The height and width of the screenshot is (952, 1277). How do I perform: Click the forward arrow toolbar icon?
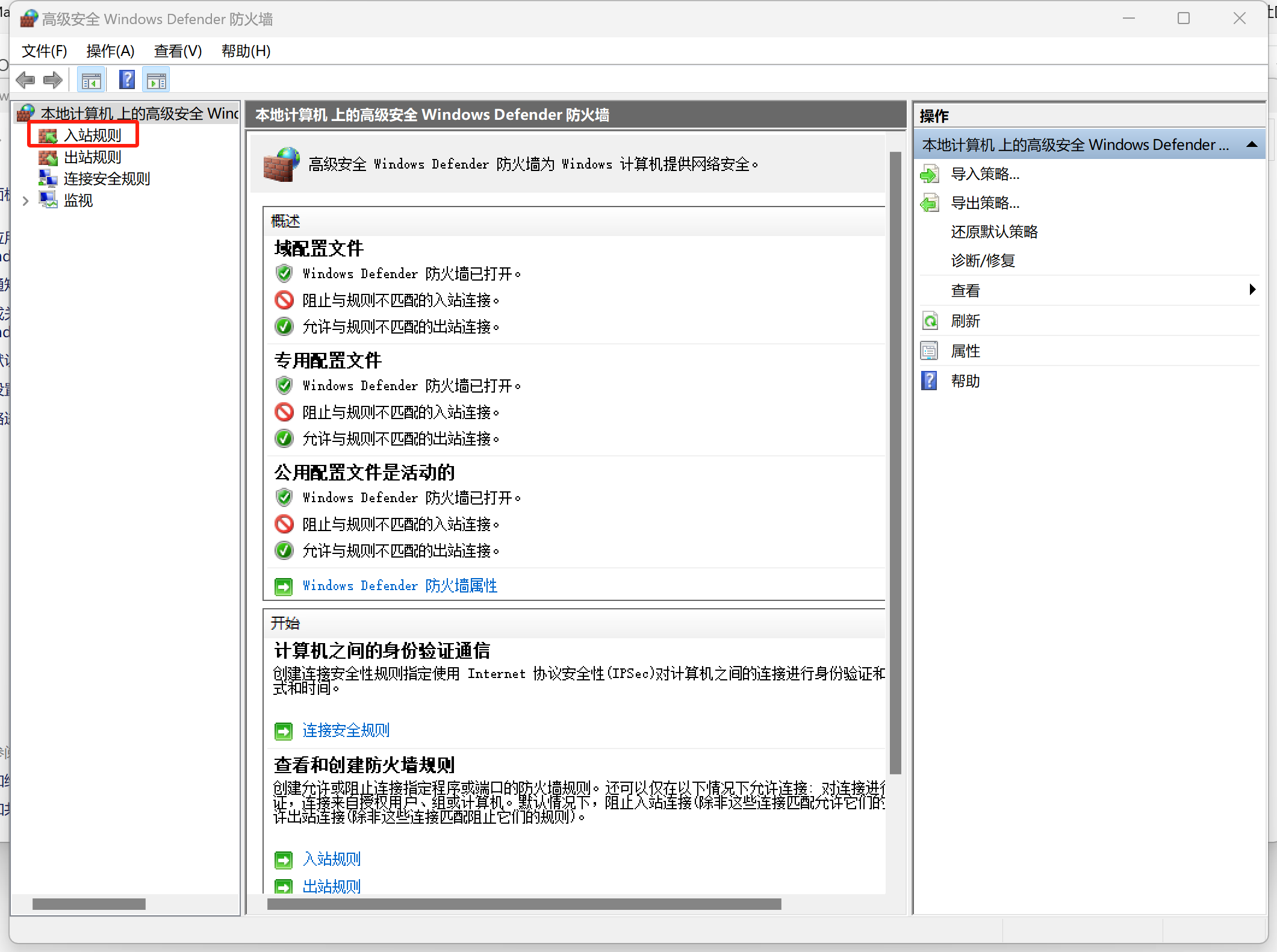53,80
